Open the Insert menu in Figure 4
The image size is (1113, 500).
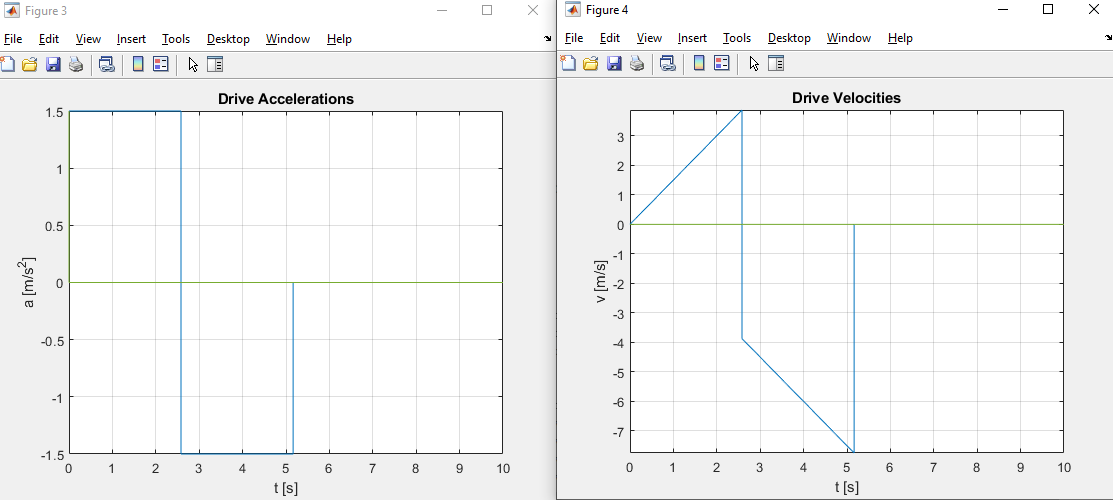click(x=692, y=38)
